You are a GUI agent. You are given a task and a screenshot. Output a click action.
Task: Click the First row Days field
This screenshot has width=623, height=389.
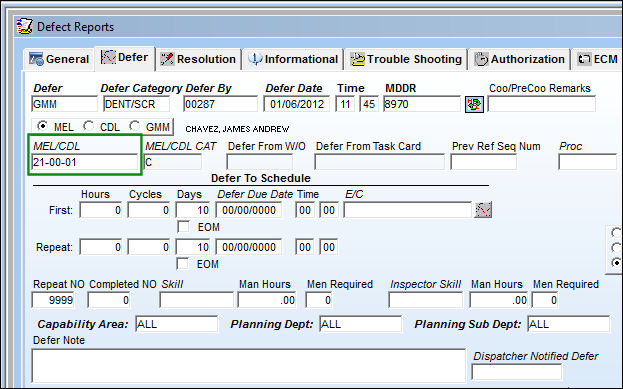click(x=193, y=210)
